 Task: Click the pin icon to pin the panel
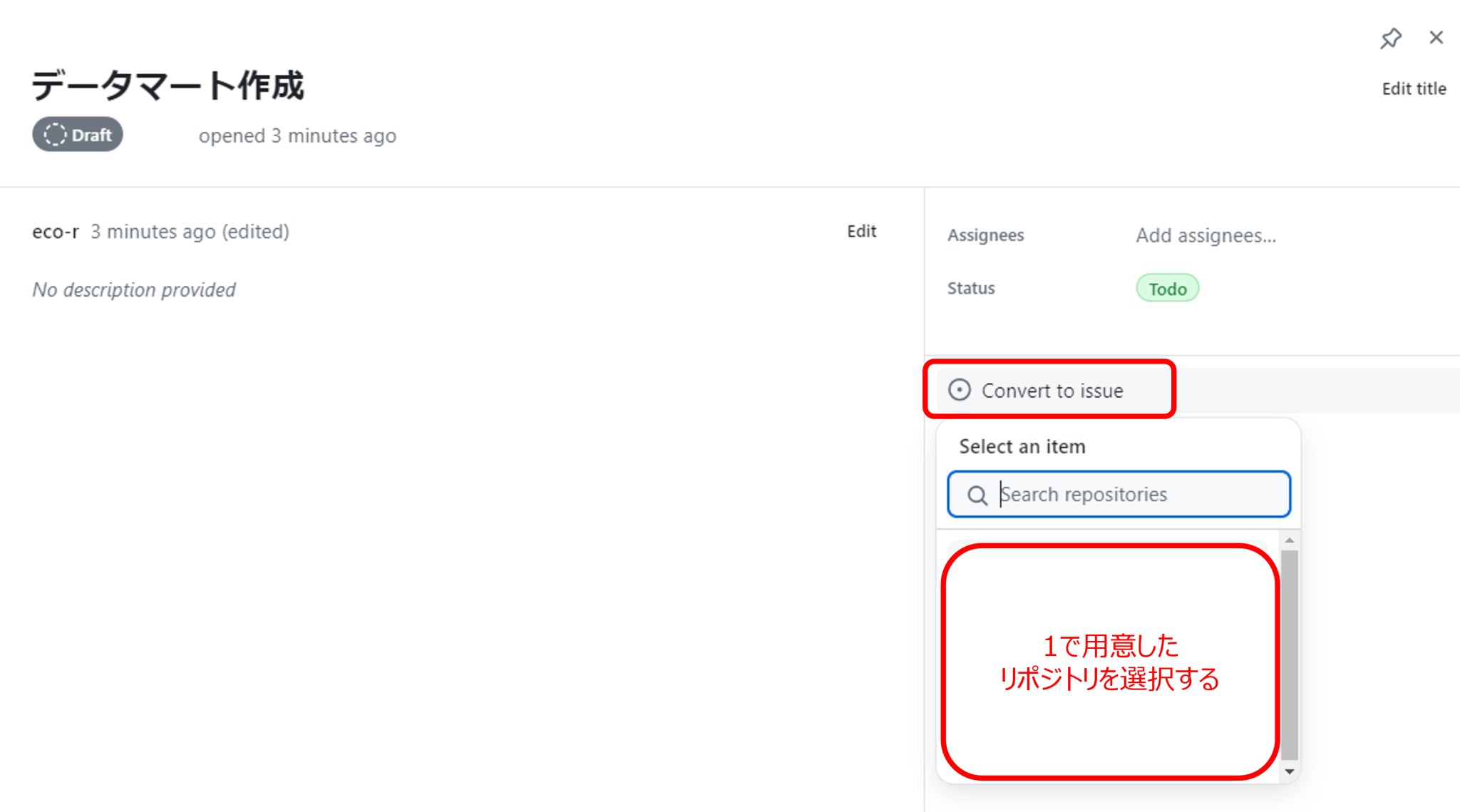click(x=1390, y=38)
